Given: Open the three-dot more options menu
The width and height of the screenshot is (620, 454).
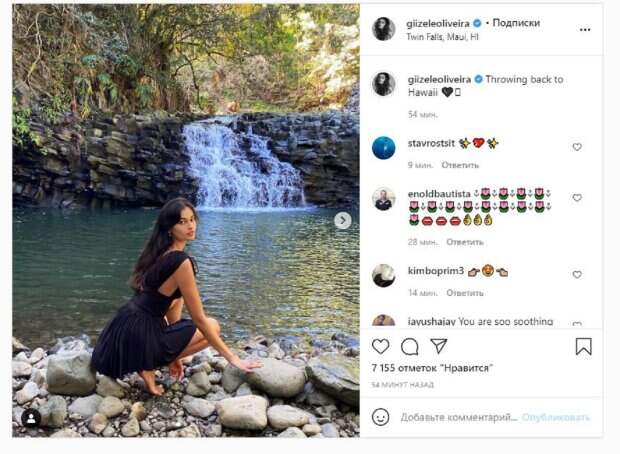Looking at the screenshot, I should tap(585, 28).
